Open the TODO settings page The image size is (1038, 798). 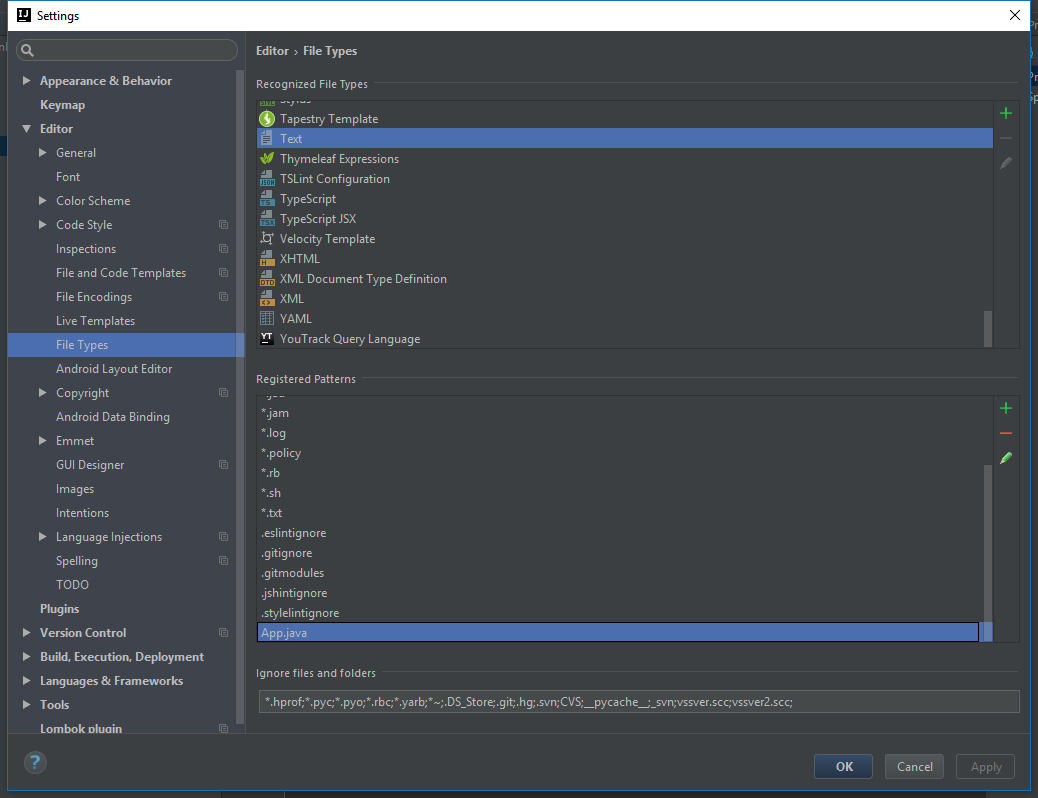point(72,585)
